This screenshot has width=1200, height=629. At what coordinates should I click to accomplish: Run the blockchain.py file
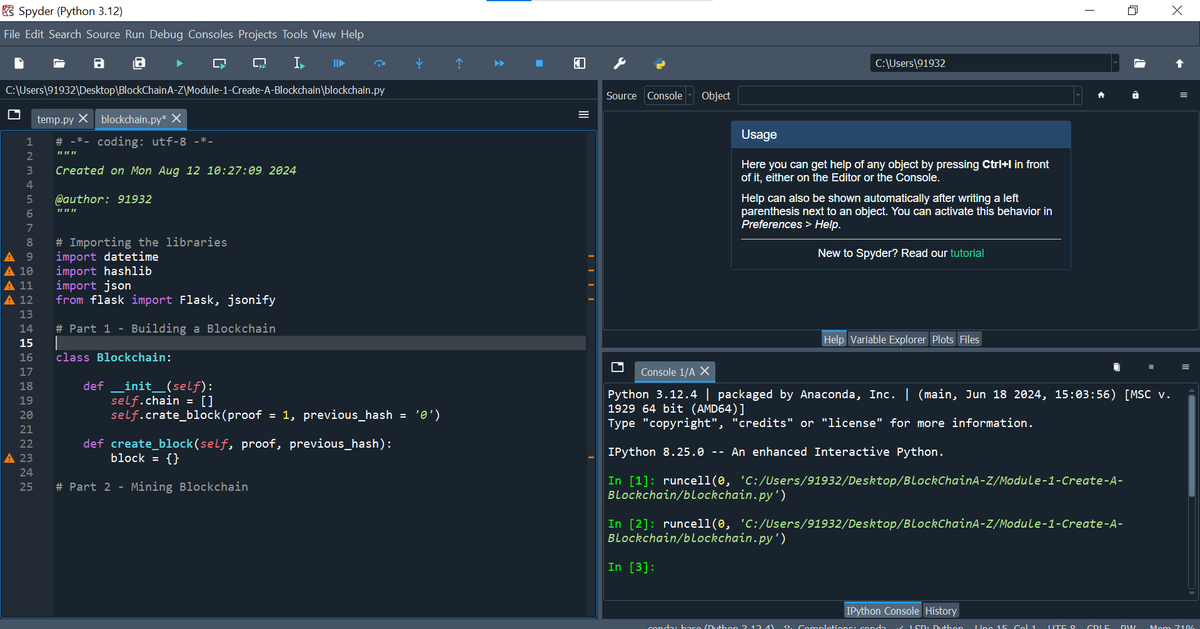(179, 63)
